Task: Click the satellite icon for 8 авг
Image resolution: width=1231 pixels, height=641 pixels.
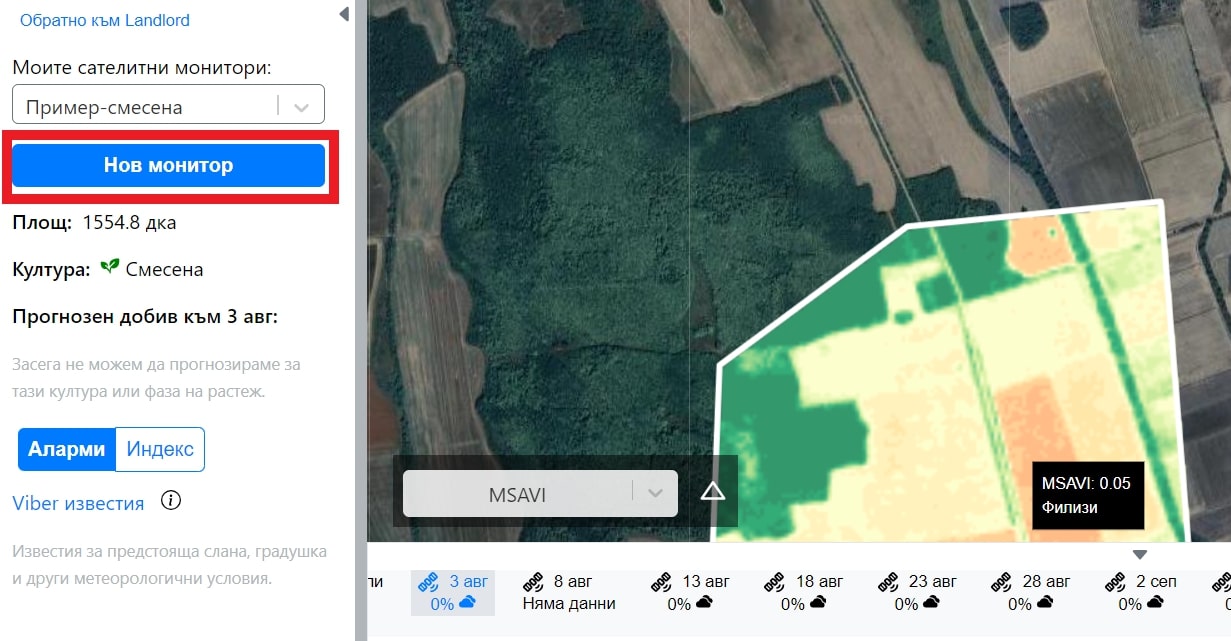Action: point(534,581)
